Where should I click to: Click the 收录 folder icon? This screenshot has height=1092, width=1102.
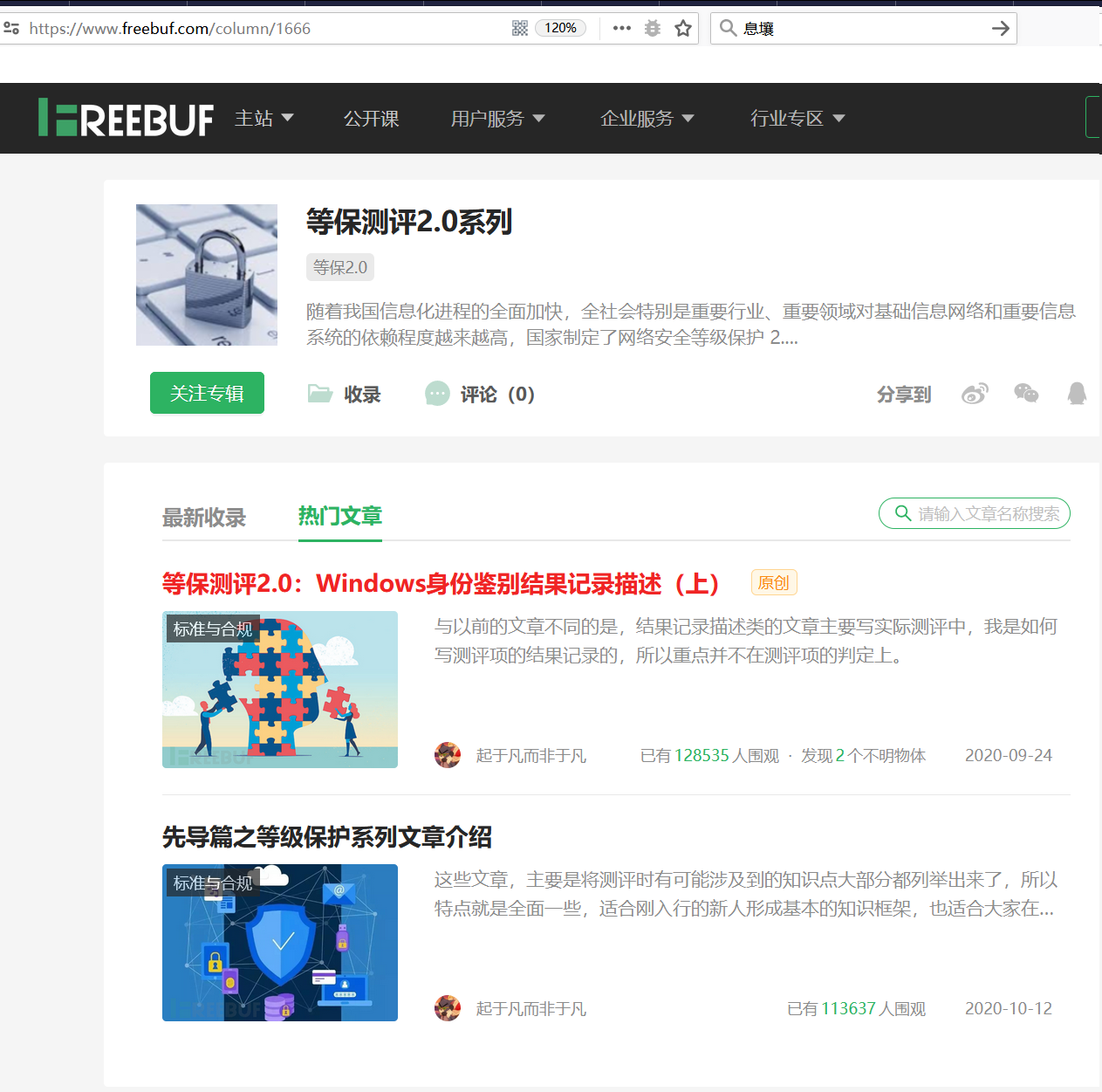point(320,394)
